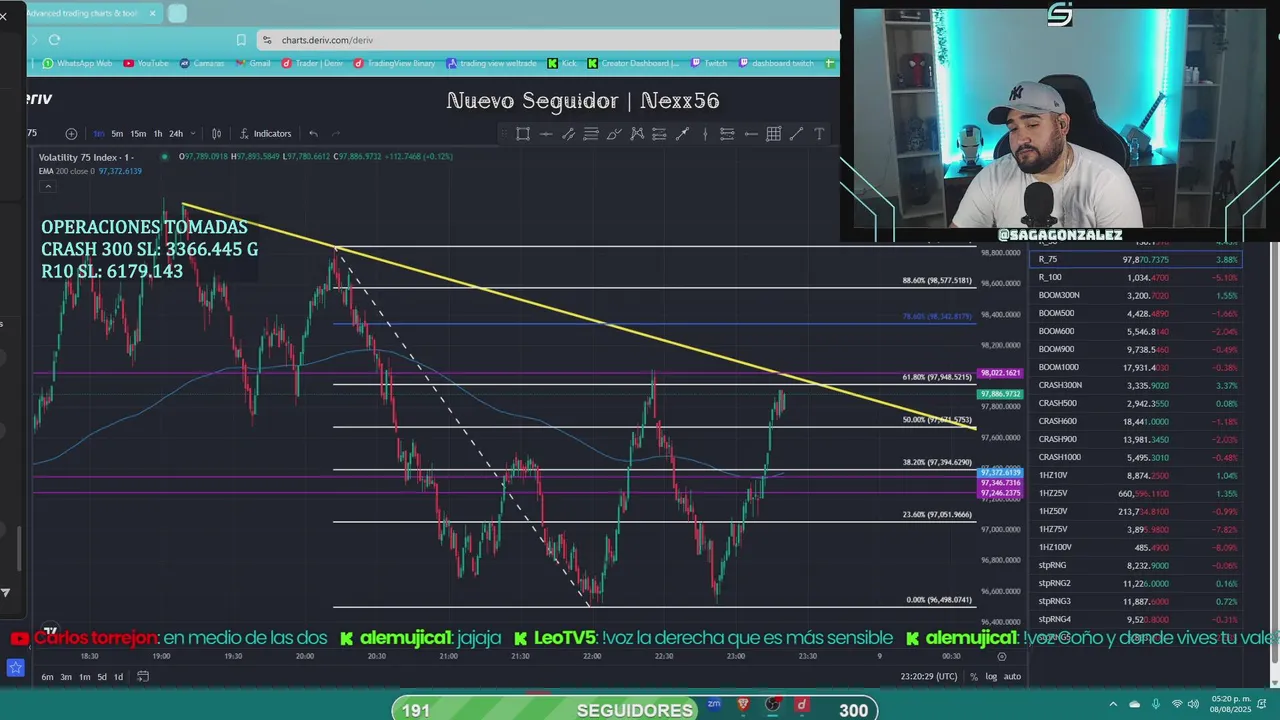Select the horizontal ray tool
The image size is (1280, 720).
point(750,133)
